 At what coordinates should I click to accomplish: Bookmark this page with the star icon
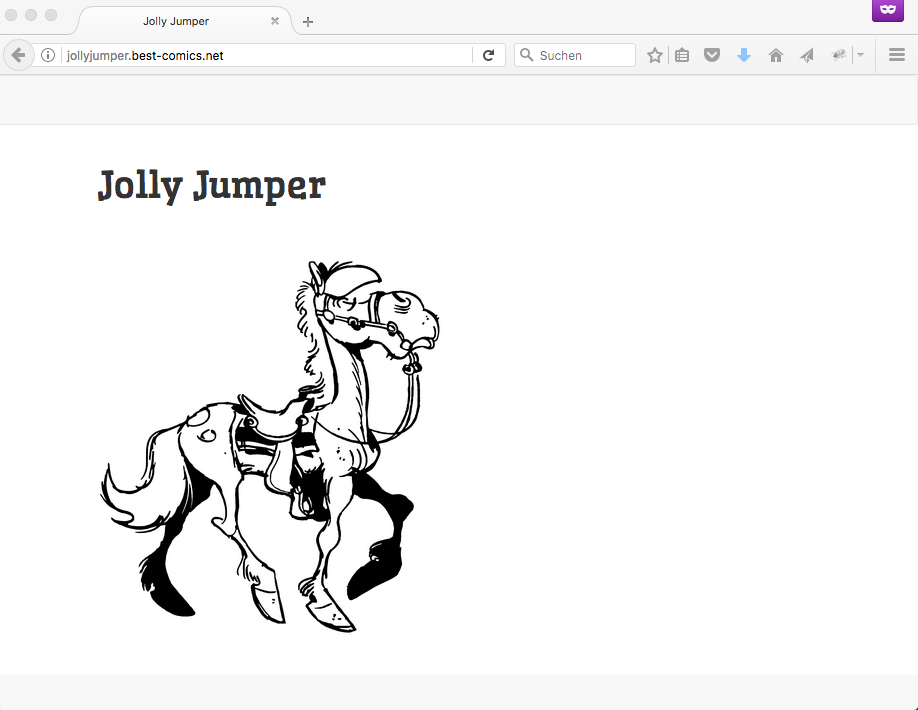click(655, 56)
